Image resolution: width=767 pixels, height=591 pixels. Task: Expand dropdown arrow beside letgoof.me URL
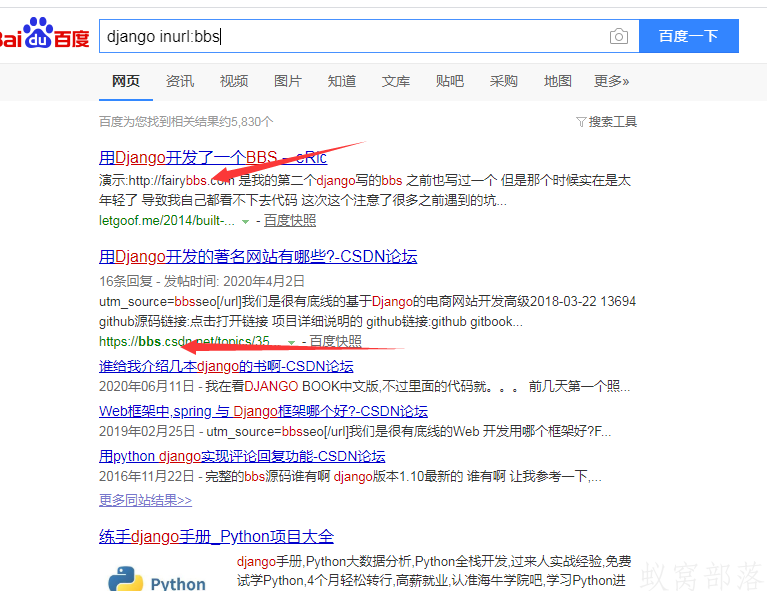point(246,222)
